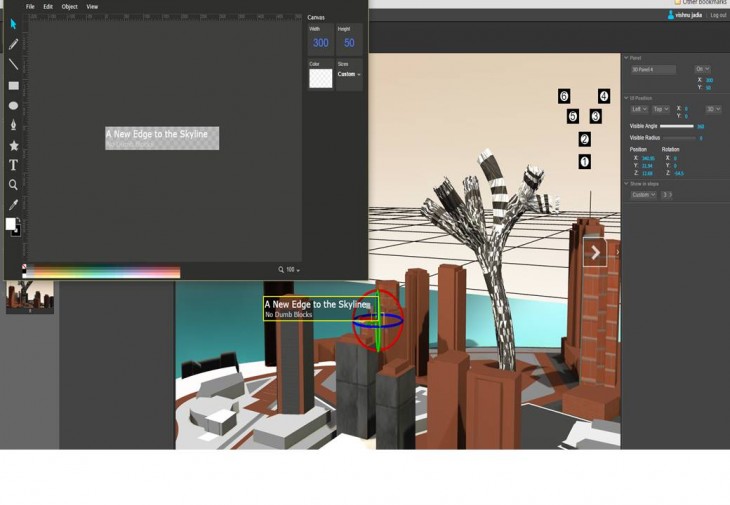Viewport: 730px width, 505px height.
Task: Open the Object menu
Action: coord(69,6)
